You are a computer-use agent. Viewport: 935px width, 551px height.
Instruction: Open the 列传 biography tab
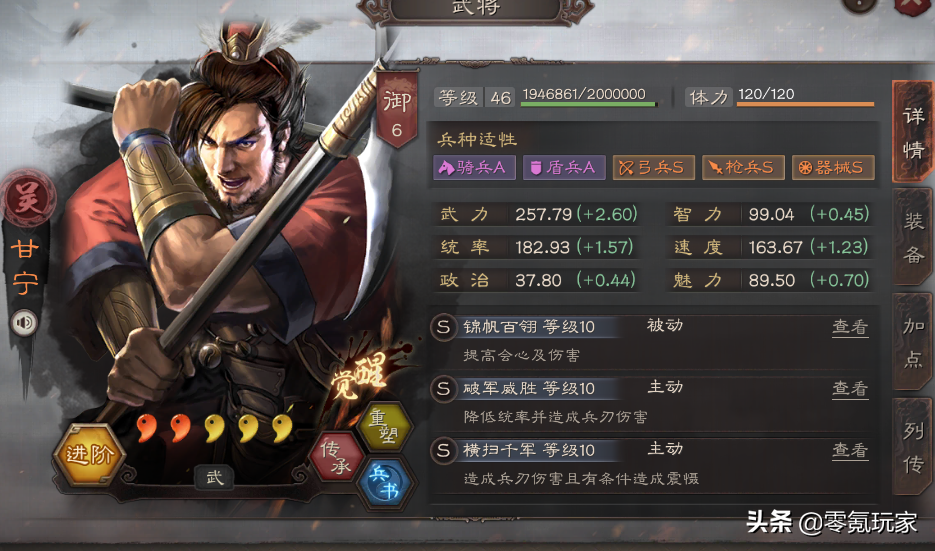click(912, 447)
